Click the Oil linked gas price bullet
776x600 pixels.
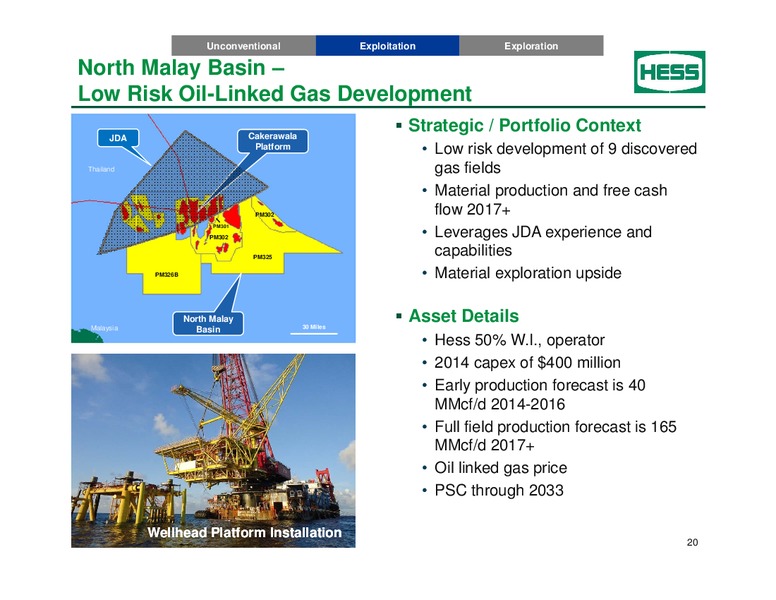coord(500,468)
